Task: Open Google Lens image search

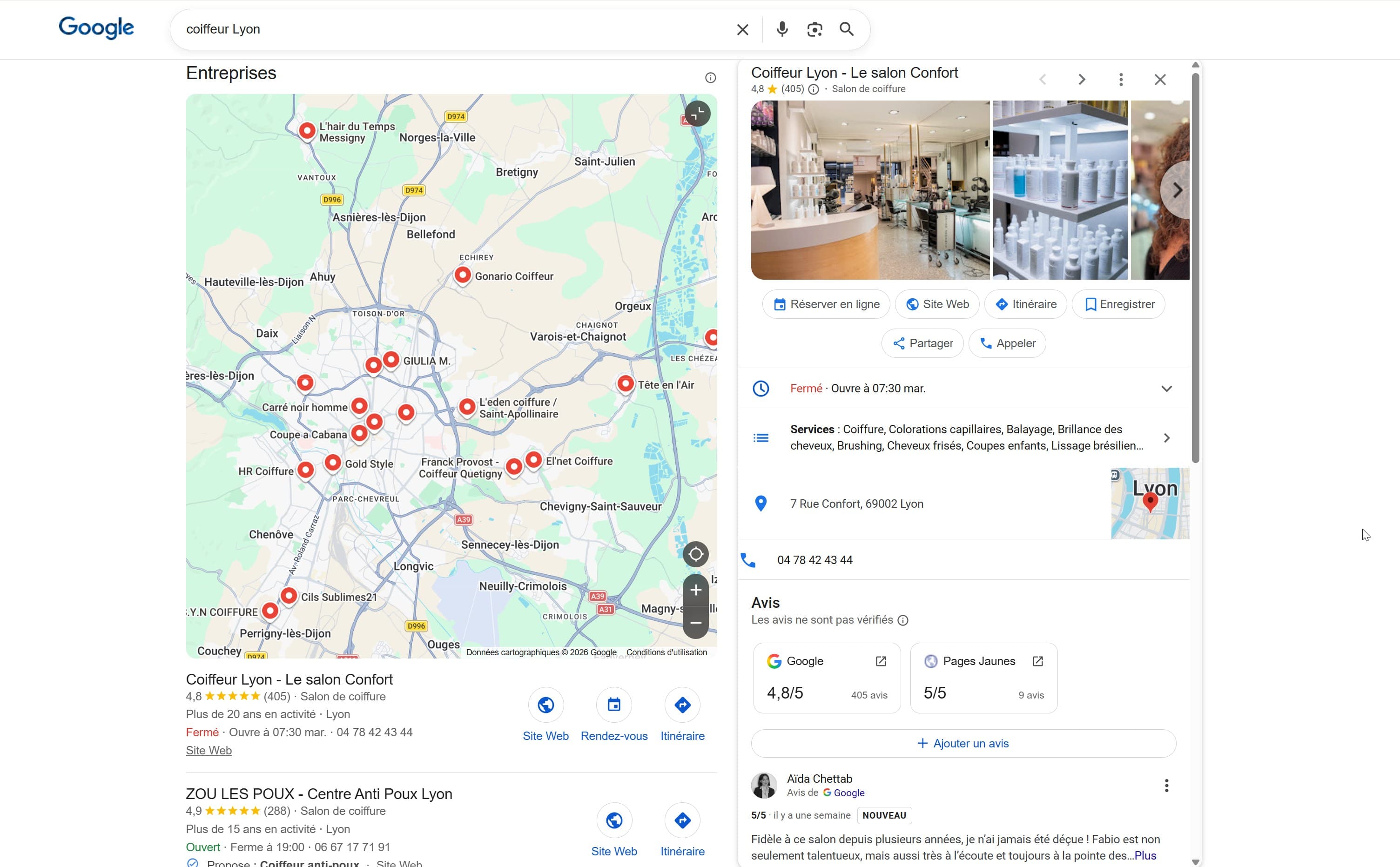Action: tap(814, 29)
